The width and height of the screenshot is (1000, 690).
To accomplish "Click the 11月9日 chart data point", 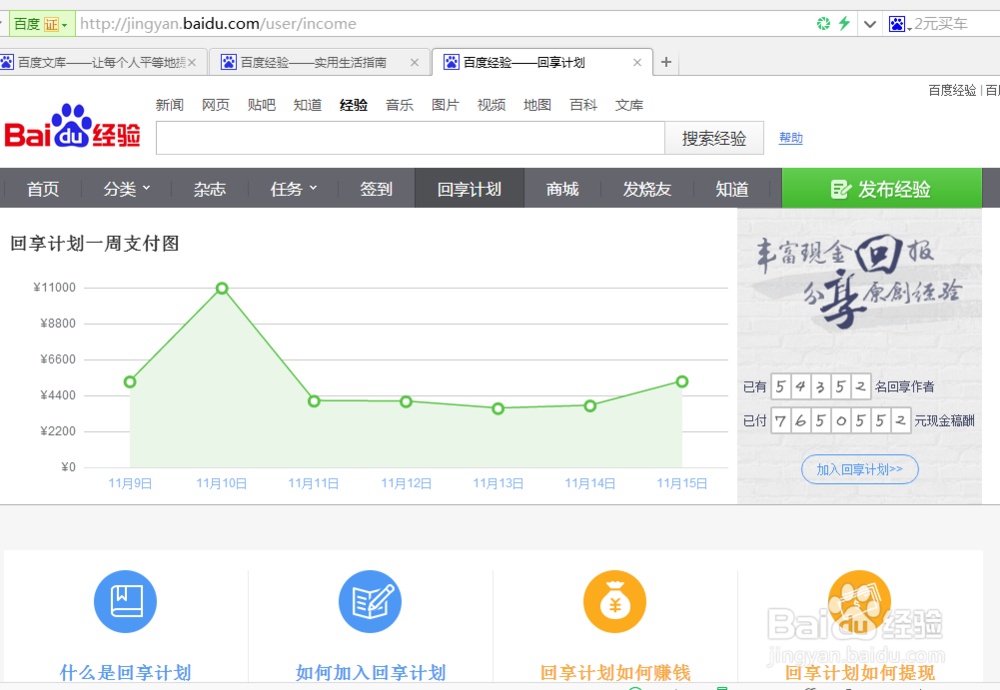I will [130, 382].
